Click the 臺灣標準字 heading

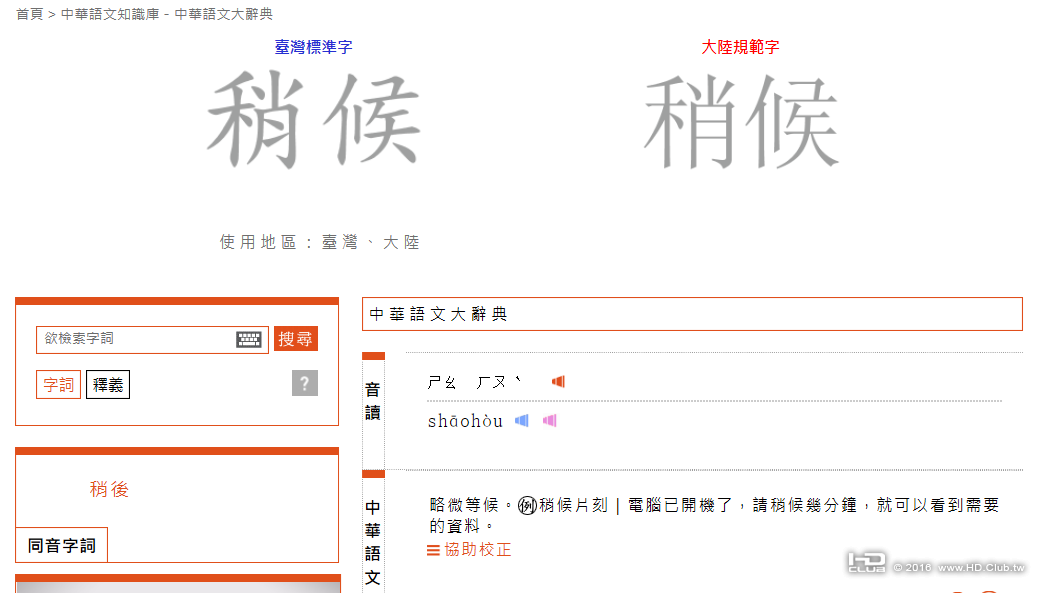click(312, 44)
